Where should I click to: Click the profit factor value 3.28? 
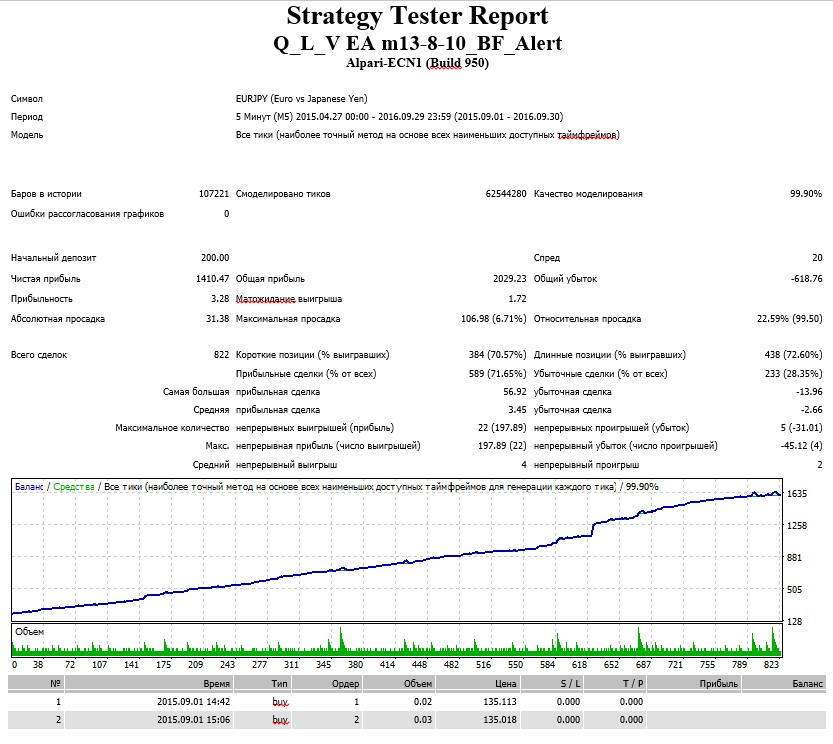pyautogui.click(x=220, y=299)
